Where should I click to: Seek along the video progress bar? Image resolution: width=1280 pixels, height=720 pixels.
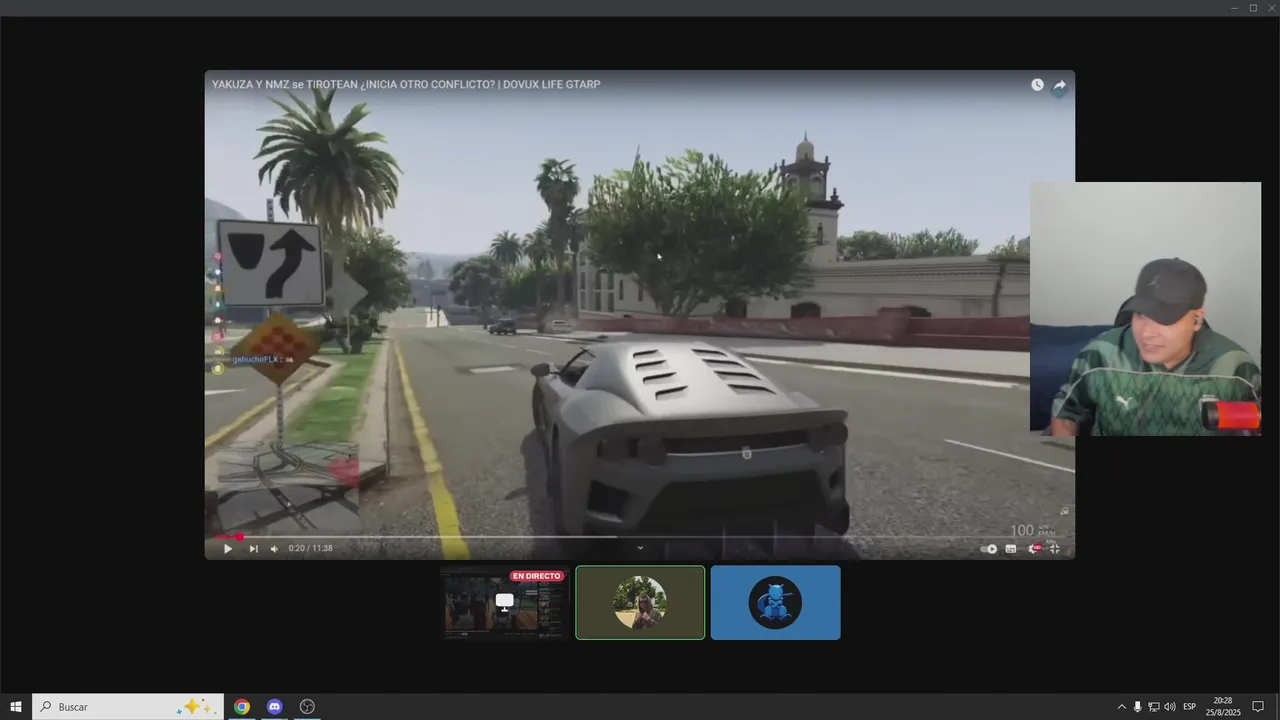[640, 537]
